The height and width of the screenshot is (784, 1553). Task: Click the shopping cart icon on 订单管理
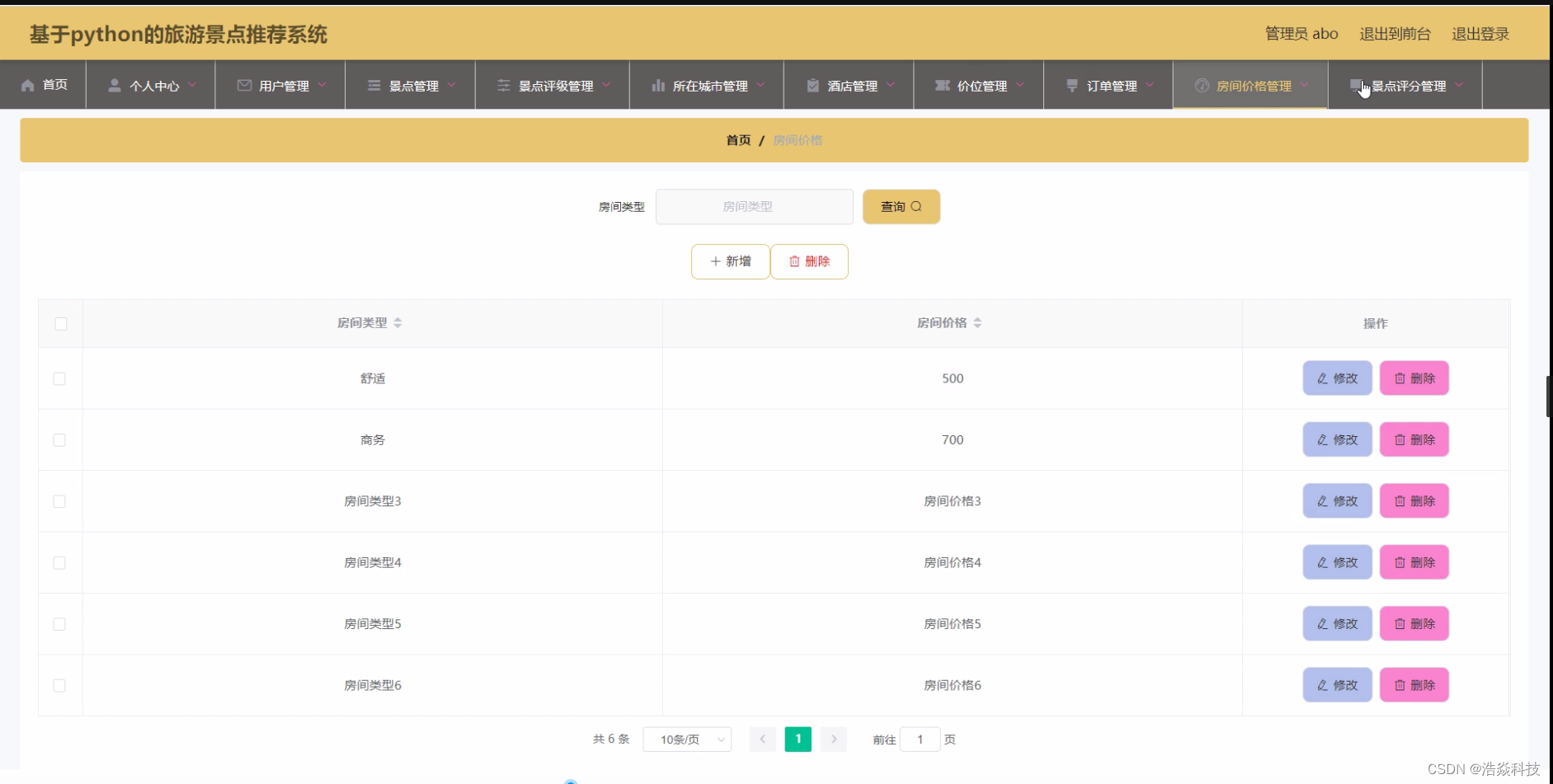1072,85
